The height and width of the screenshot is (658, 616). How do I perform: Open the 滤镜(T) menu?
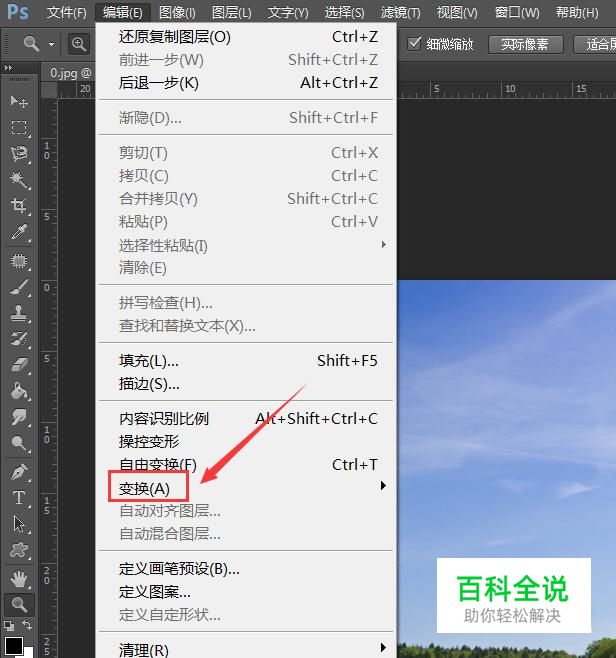click(x=400, y=12)
